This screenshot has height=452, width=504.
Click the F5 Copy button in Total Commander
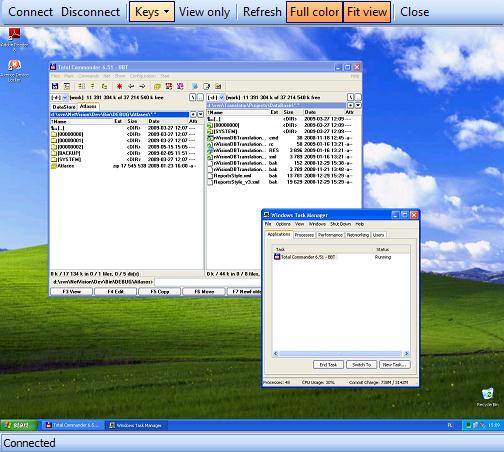pyautogui.click(x=160, y=292)
